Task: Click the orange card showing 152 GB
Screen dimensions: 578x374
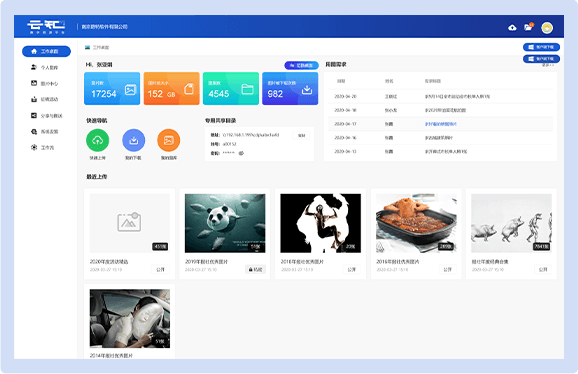Action: coord(171,88)
